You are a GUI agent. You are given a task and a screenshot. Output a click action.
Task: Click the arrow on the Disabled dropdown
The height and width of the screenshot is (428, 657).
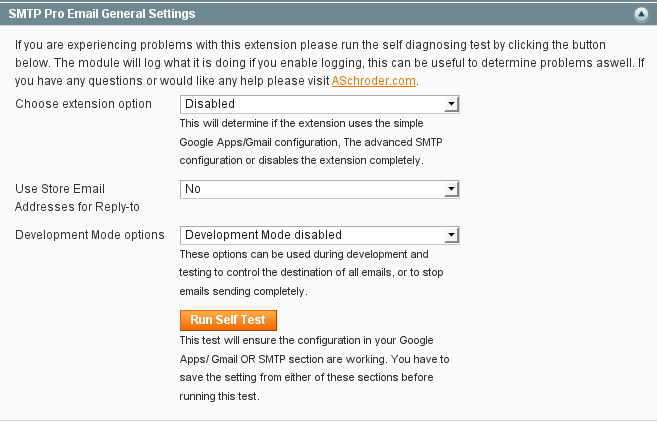tap(451, 104)
